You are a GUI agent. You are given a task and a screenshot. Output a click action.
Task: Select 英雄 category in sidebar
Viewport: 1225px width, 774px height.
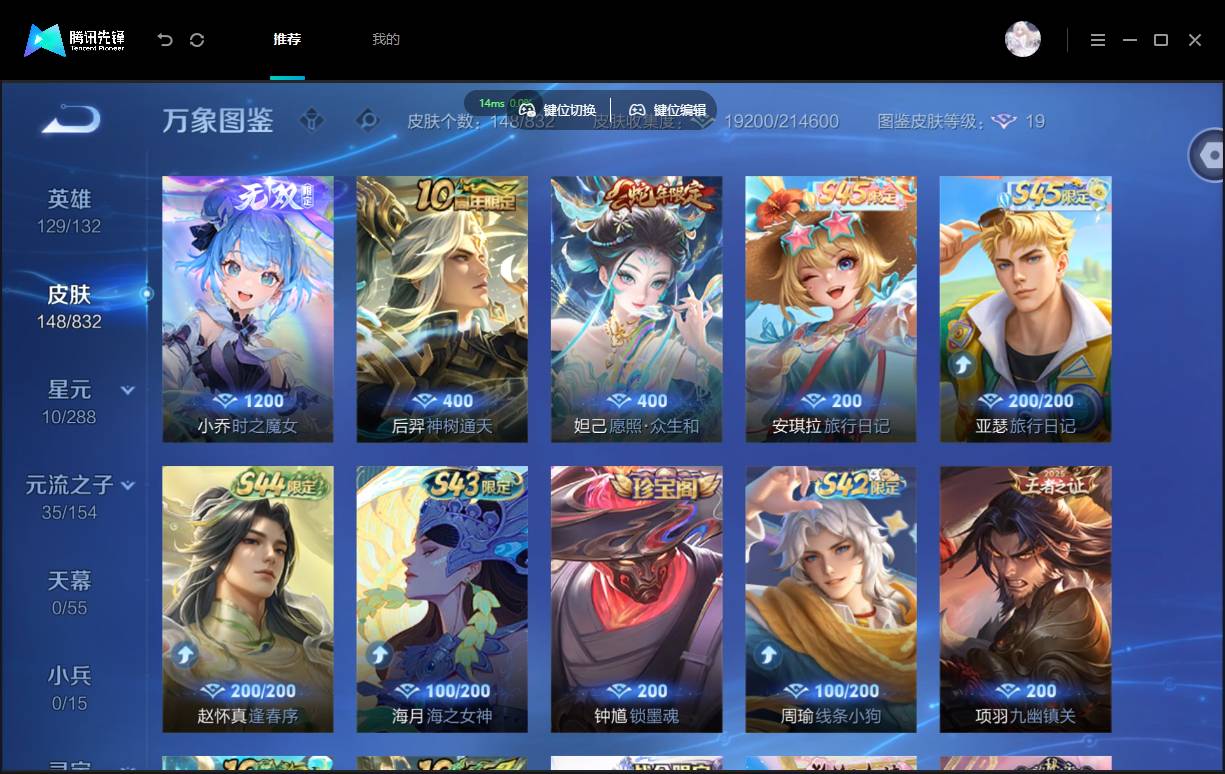69,210
